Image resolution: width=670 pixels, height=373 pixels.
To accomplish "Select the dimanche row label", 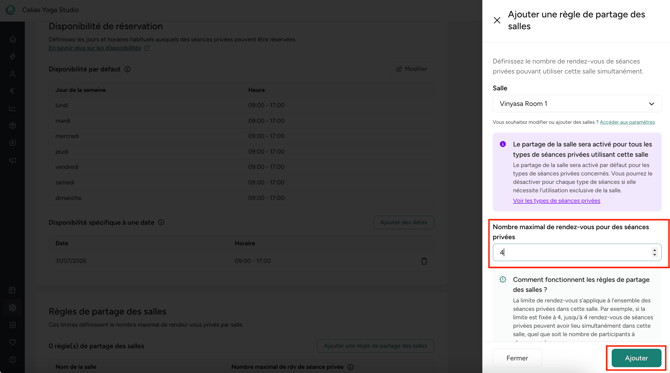I will tap(68, 198).
